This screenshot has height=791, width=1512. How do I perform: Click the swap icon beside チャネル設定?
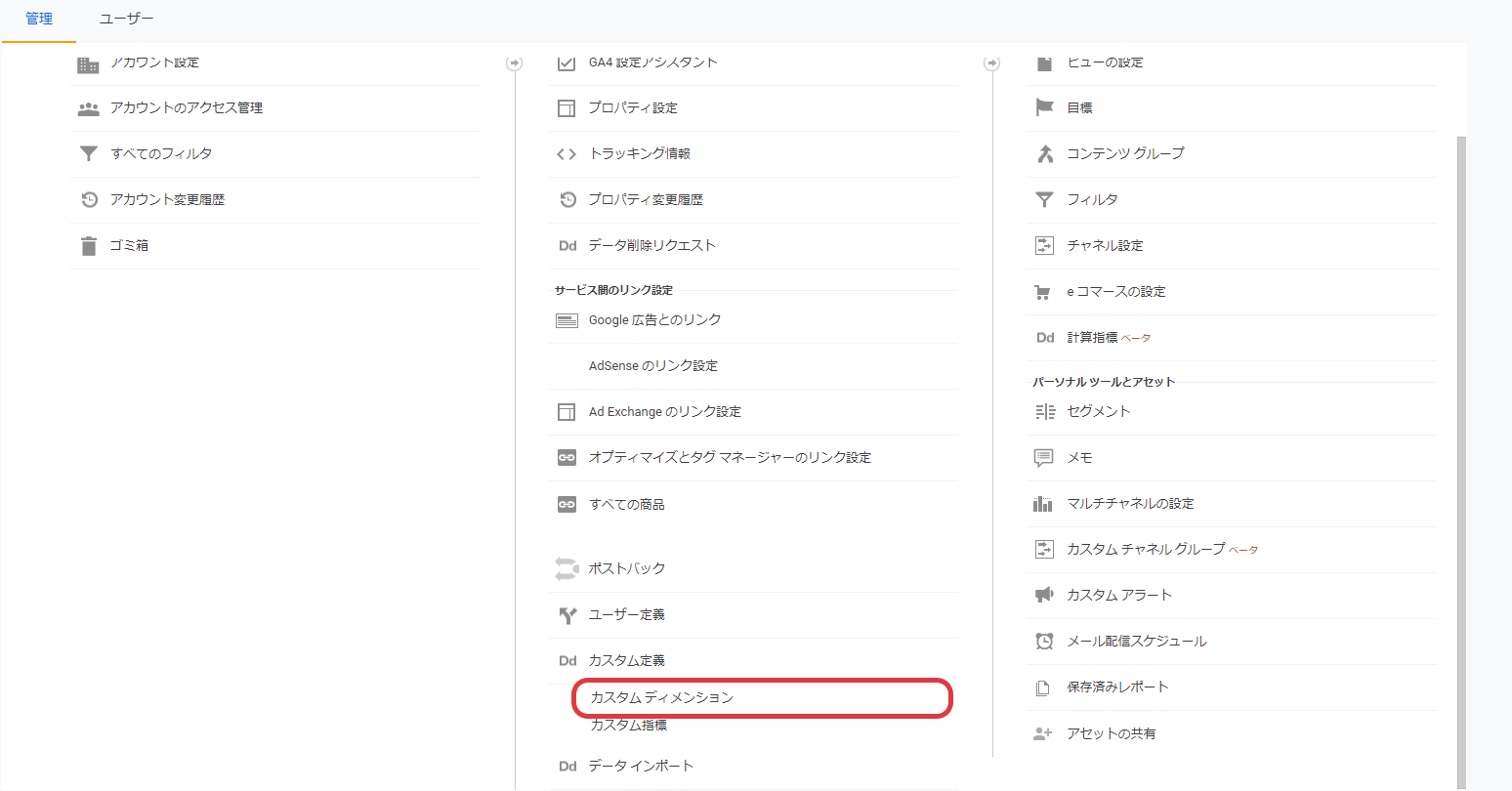coord(1044,245)
